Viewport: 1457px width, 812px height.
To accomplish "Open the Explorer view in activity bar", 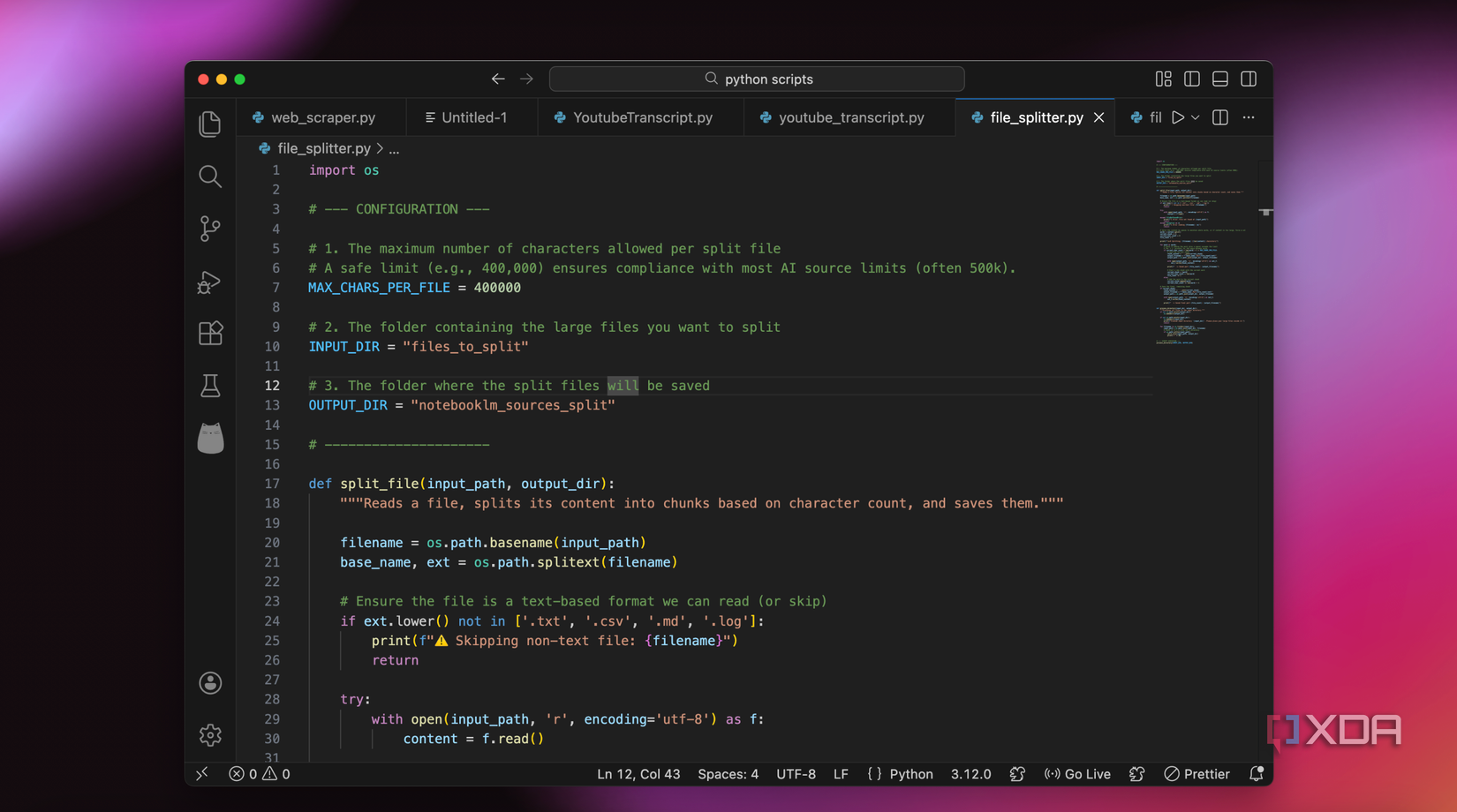I will pos(210,124).
